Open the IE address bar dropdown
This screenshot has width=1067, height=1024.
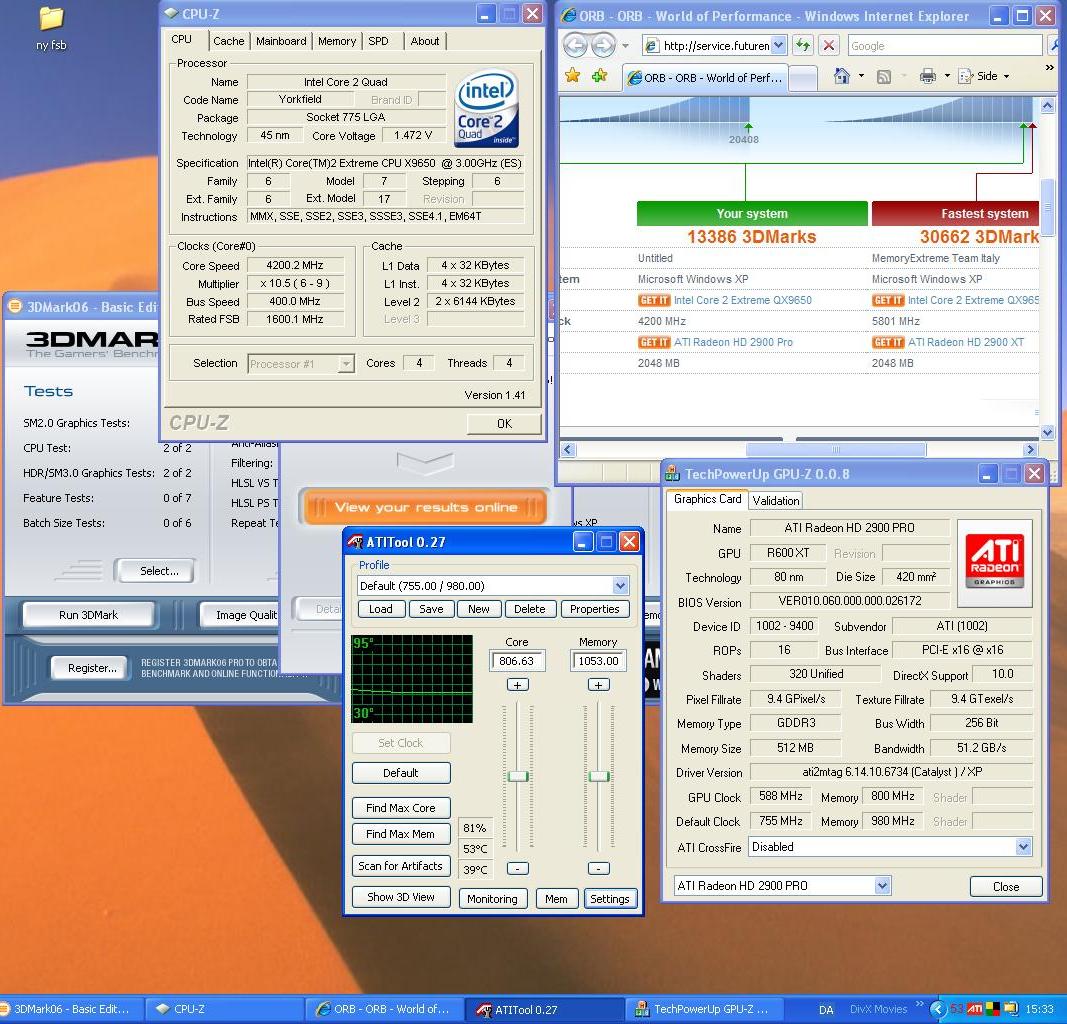pos(779,46)
